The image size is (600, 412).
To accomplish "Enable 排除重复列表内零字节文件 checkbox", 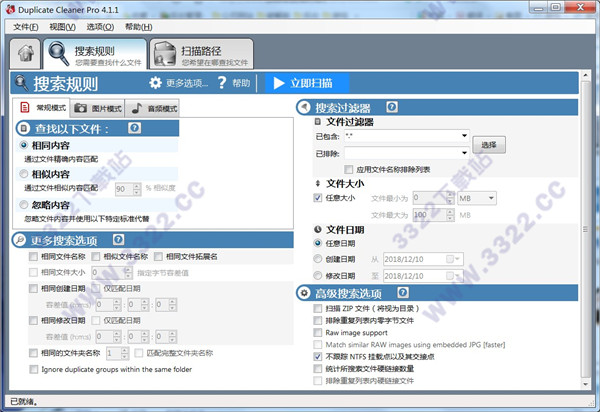I will coord(318,320).
